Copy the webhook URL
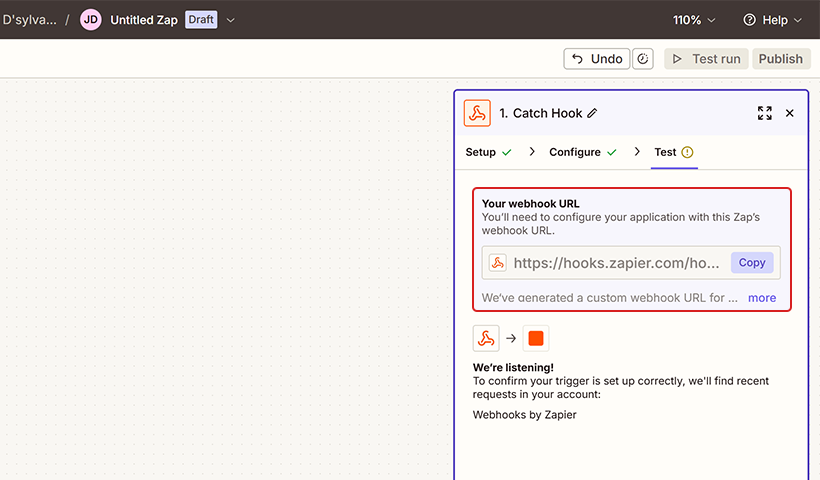Screen dimensions: 820x480 pyautogui.click(x=752, y=263)
